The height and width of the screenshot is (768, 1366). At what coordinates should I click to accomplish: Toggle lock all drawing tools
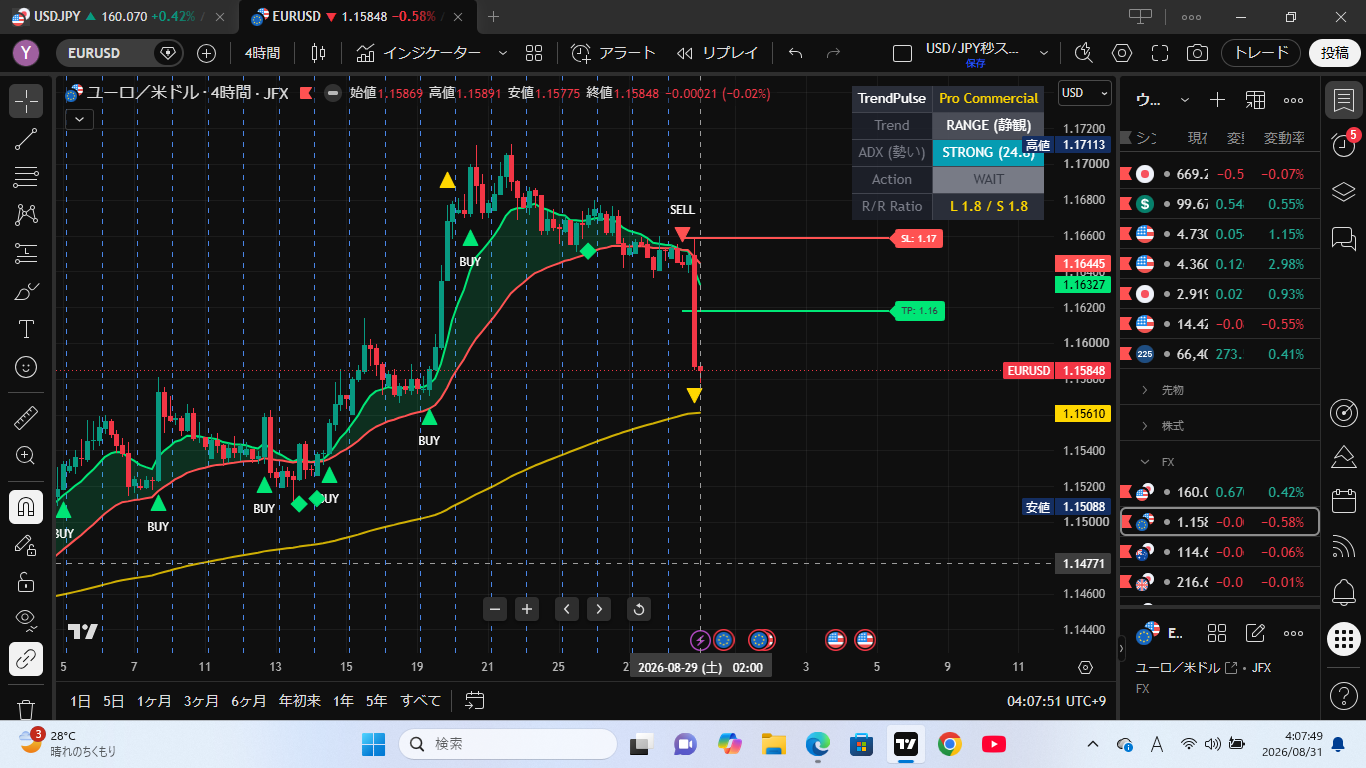point(26,583)
